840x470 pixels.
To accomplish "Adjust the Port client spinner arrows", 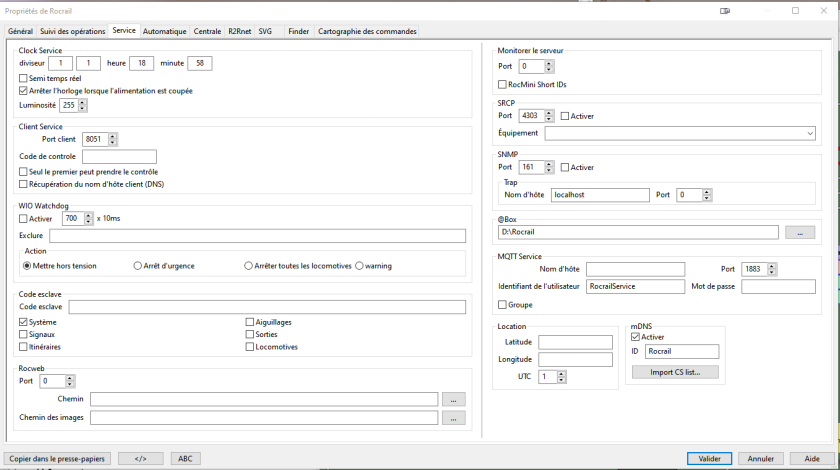I will tap(113, 139).
